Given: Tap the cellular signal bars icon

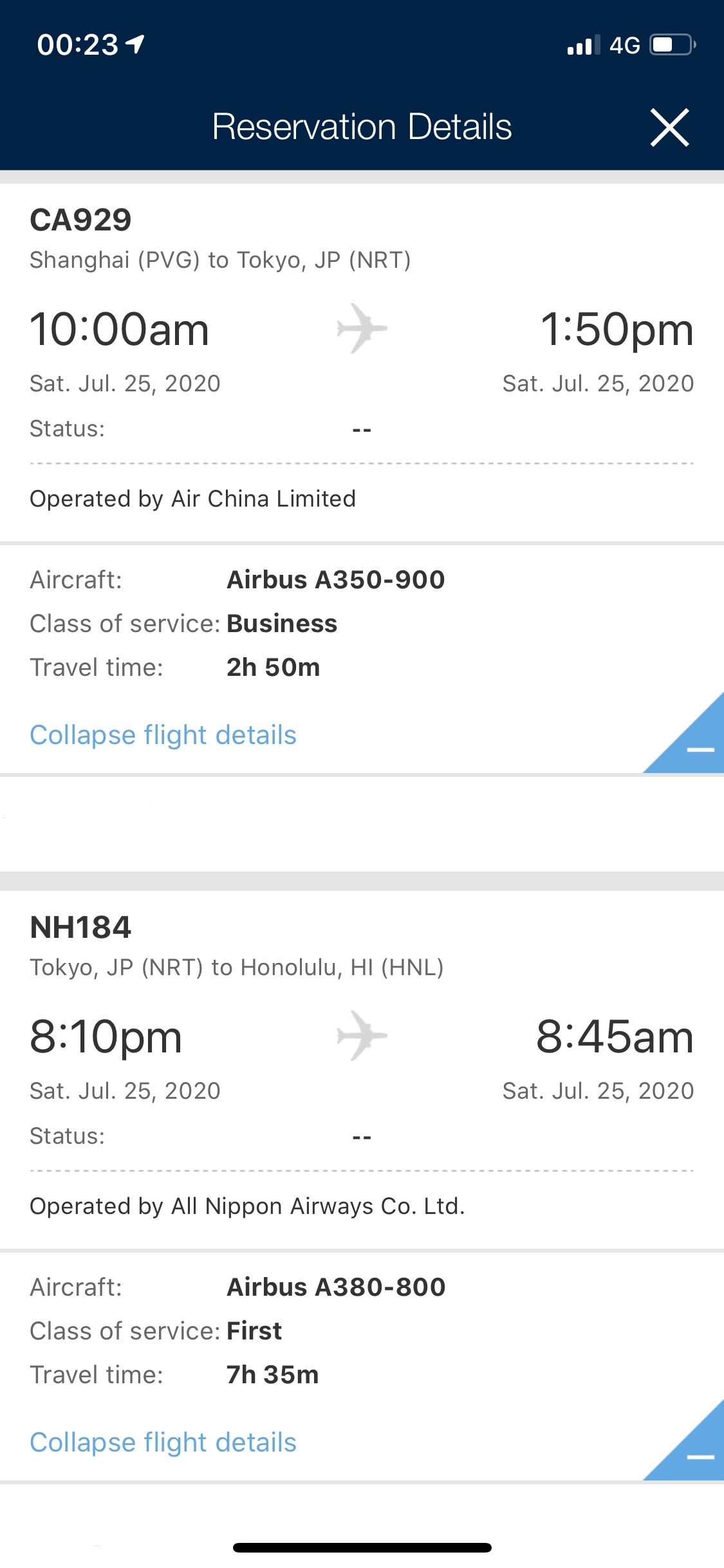Looking at the screenshot, I should click(x=584, y=45).
